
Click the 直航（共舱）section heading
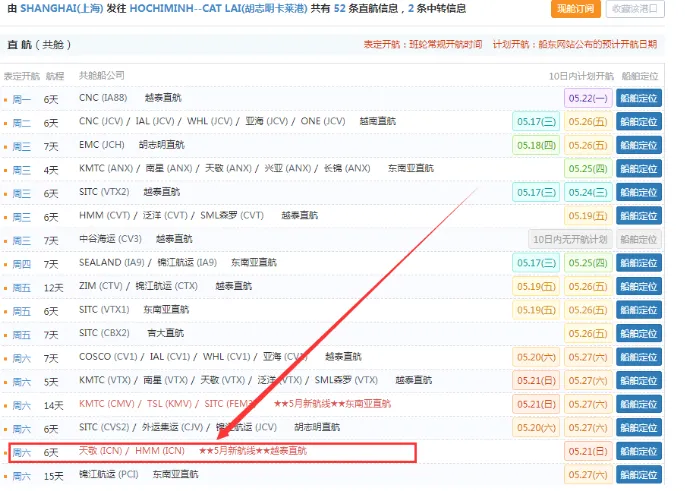tap(39, 45)
